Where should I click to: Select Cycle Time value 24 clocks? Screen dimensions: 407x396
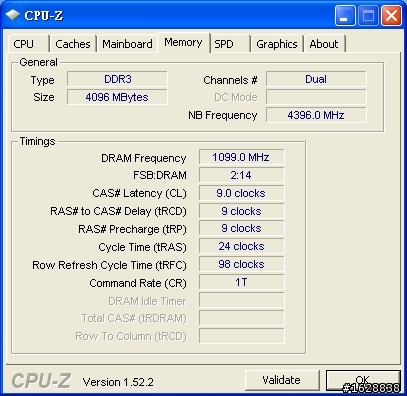pyautogui.click(x=241, y=246)
